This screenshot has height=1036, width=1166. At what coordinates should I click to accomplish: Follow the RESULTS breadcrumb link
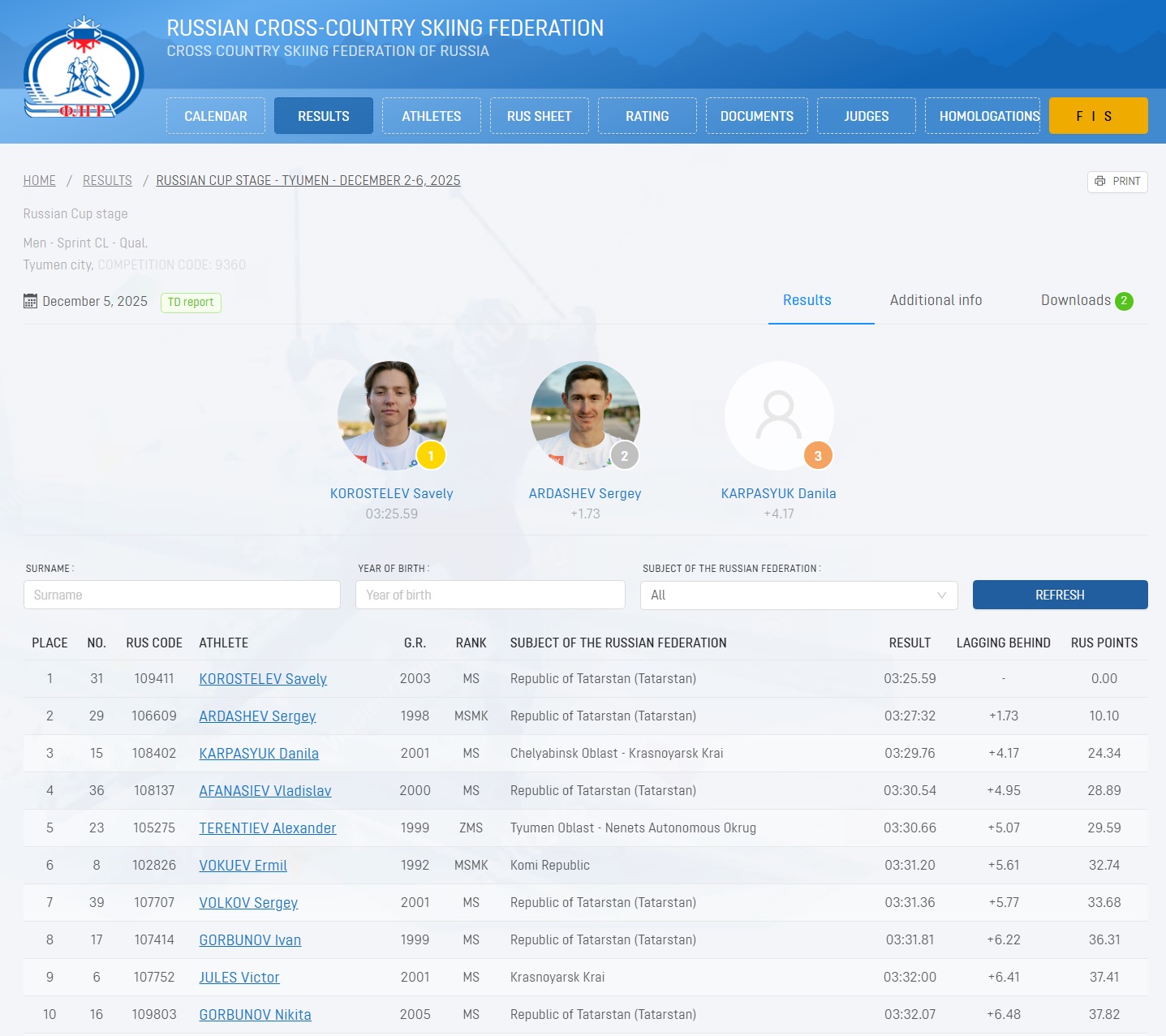pos(107,180)
